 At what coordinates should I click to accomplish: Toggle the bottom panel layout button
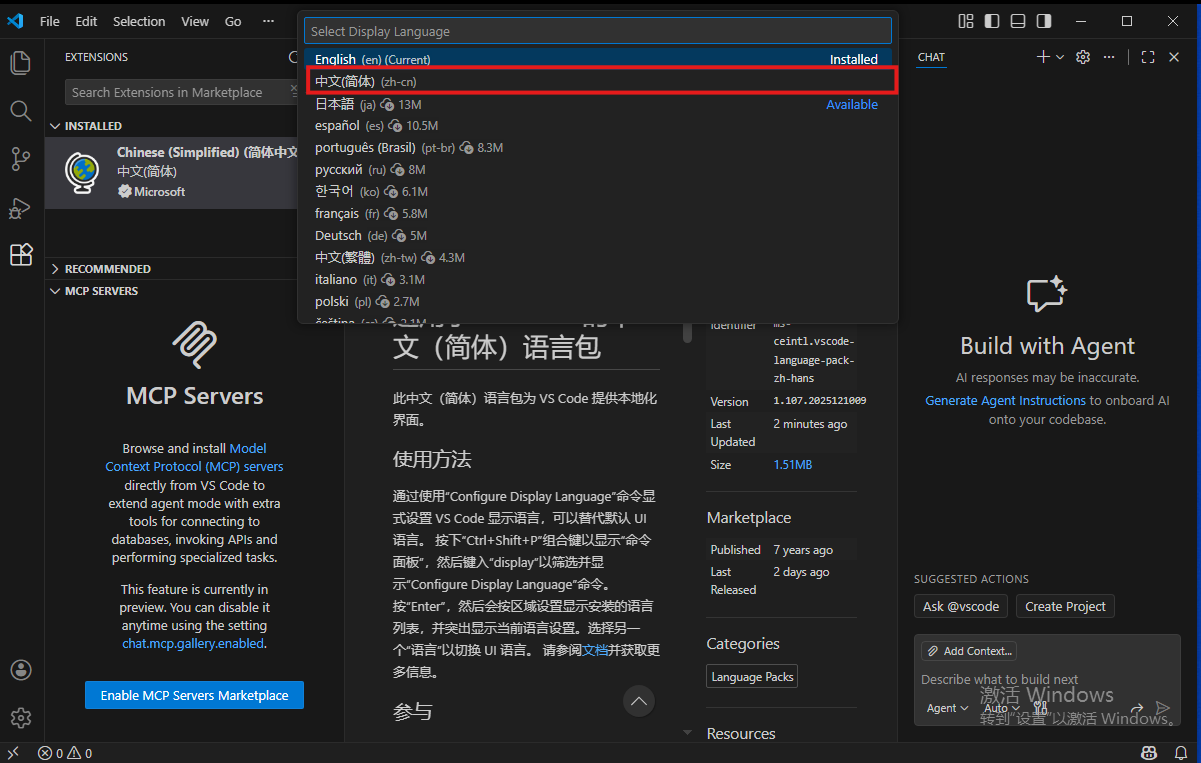pos(1018,21)
